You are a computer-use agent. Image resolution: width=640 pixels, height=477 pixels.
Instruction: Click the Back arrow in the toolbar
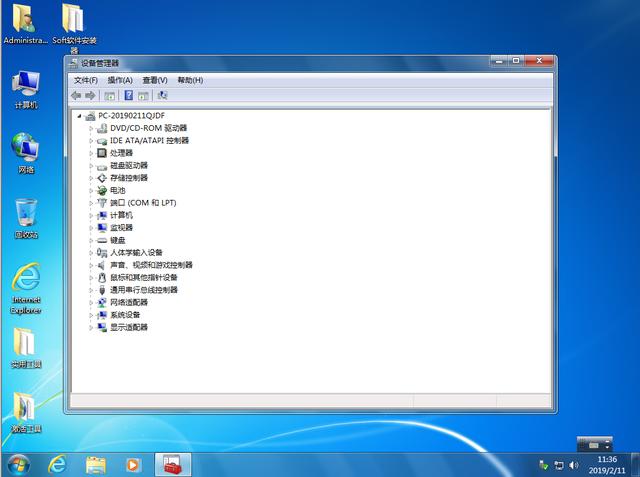pos(76,95)
